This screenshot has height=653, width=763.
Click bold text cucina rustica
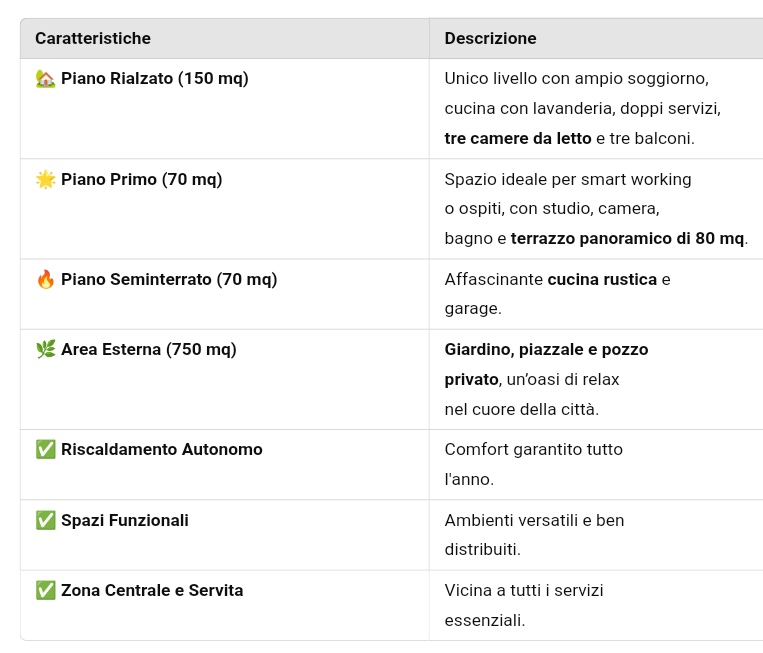[x=602, y=279]
